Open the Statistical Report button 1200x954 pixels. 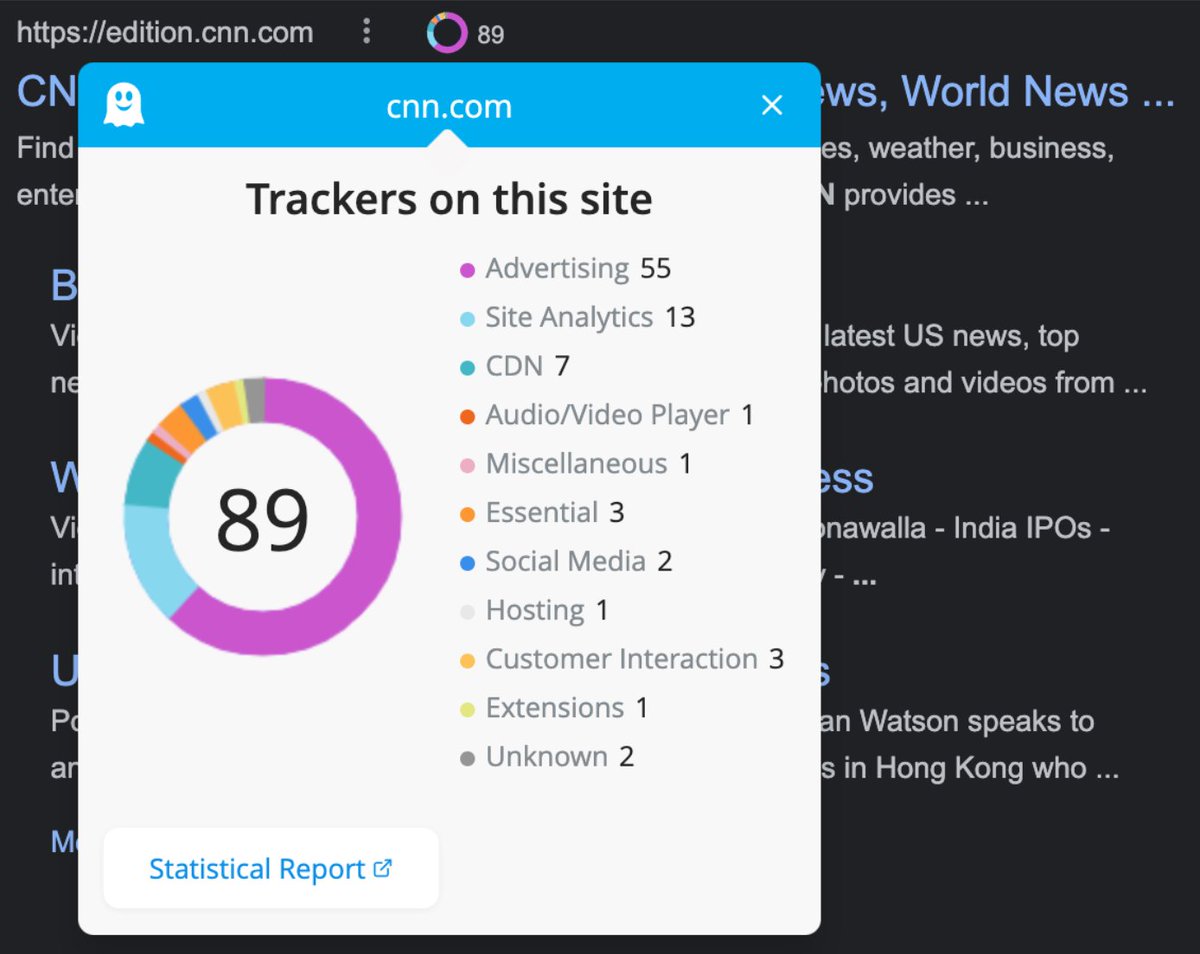pyautogui.click(x=271, y=868)
